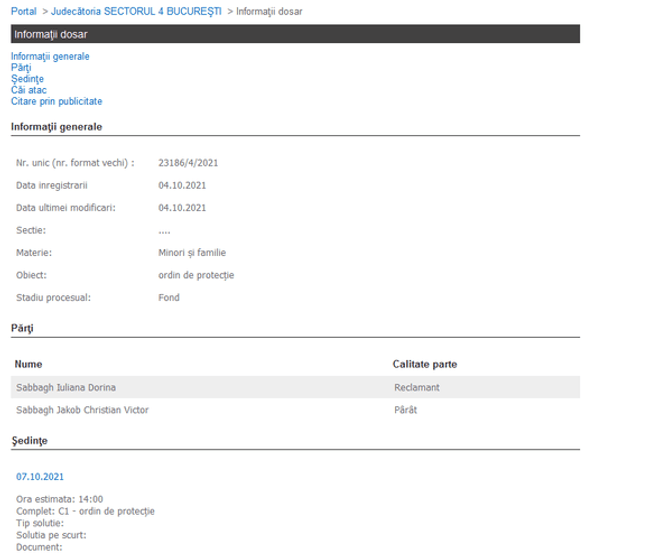Click the Portal breadcrumb link

[x=23, y=11]
